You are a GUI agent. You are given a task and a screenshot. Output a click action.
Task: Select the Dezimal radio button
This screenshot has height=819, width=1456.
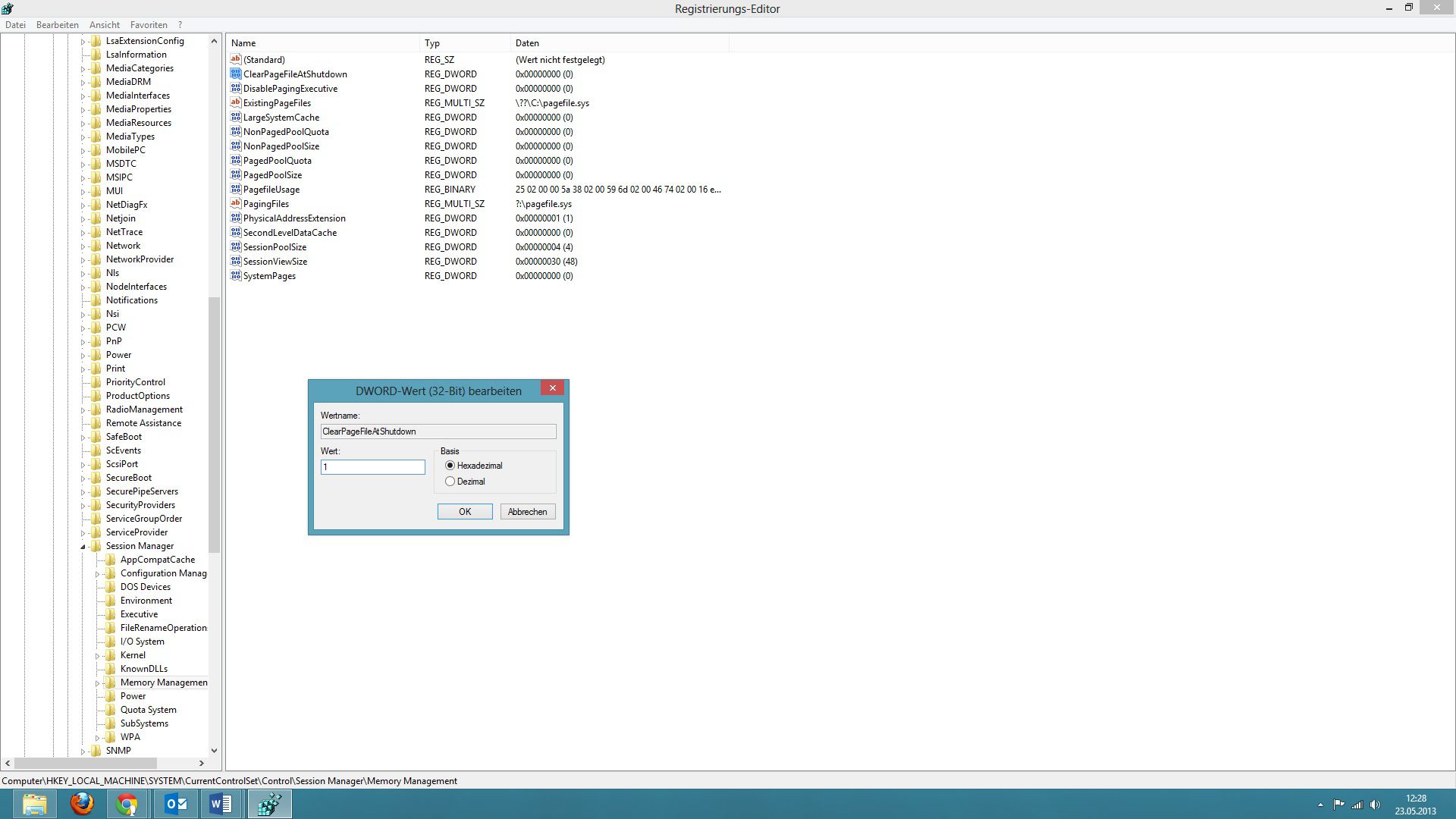click(450, 482)
